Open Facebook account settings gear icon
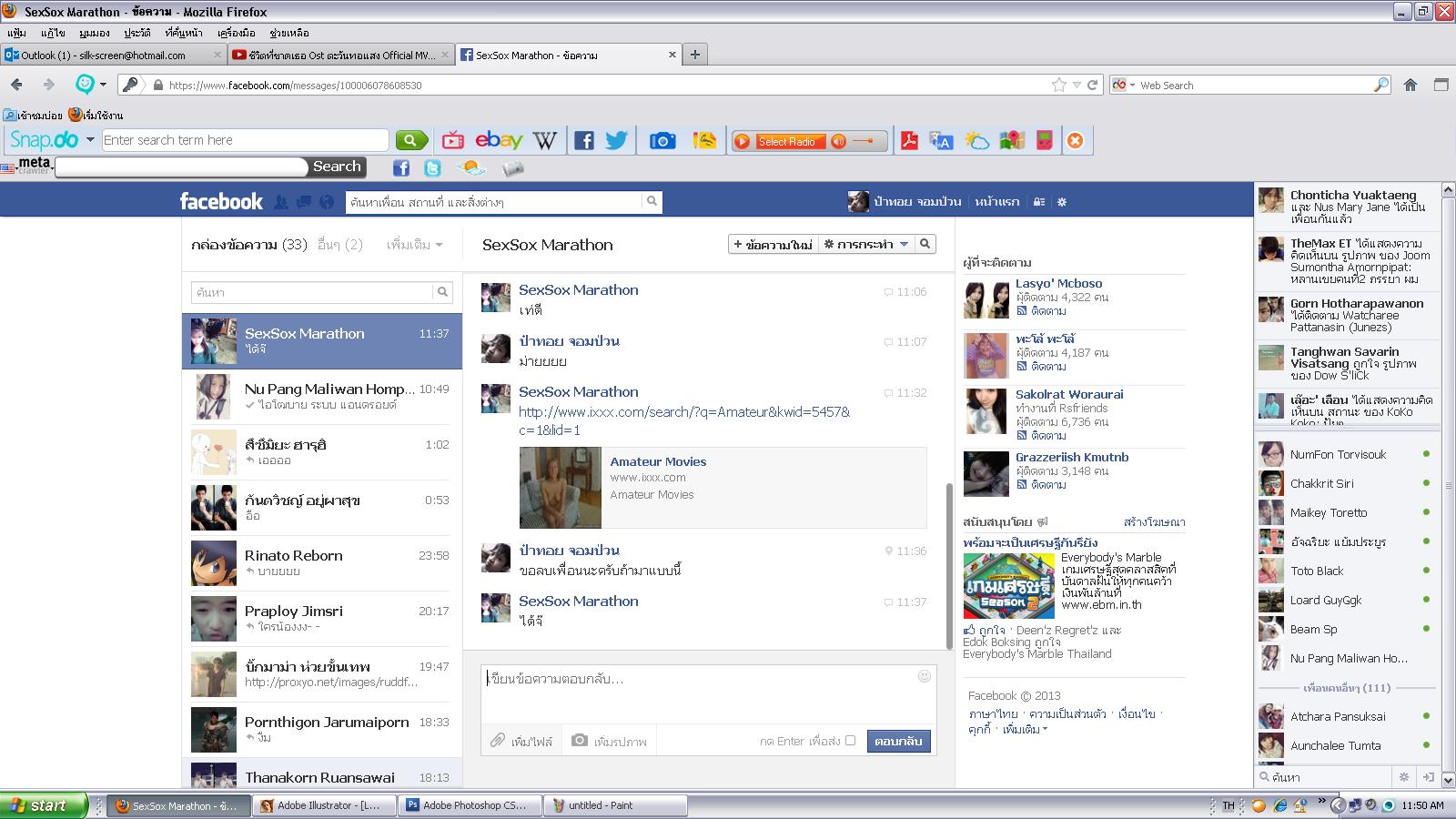This screenshot has width=1456, height=819. (1061, 202)
